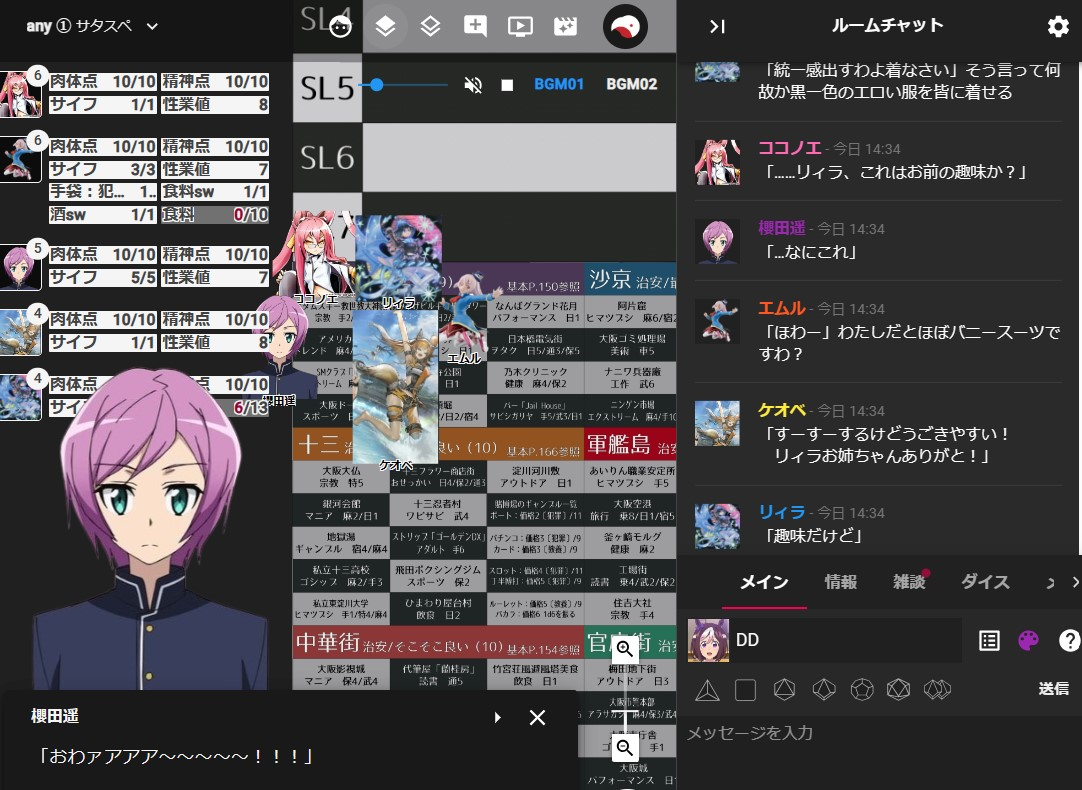Roll the D12 die icon
The width and height of the screenshot is (1082, 790).
(x=862, y=689)
